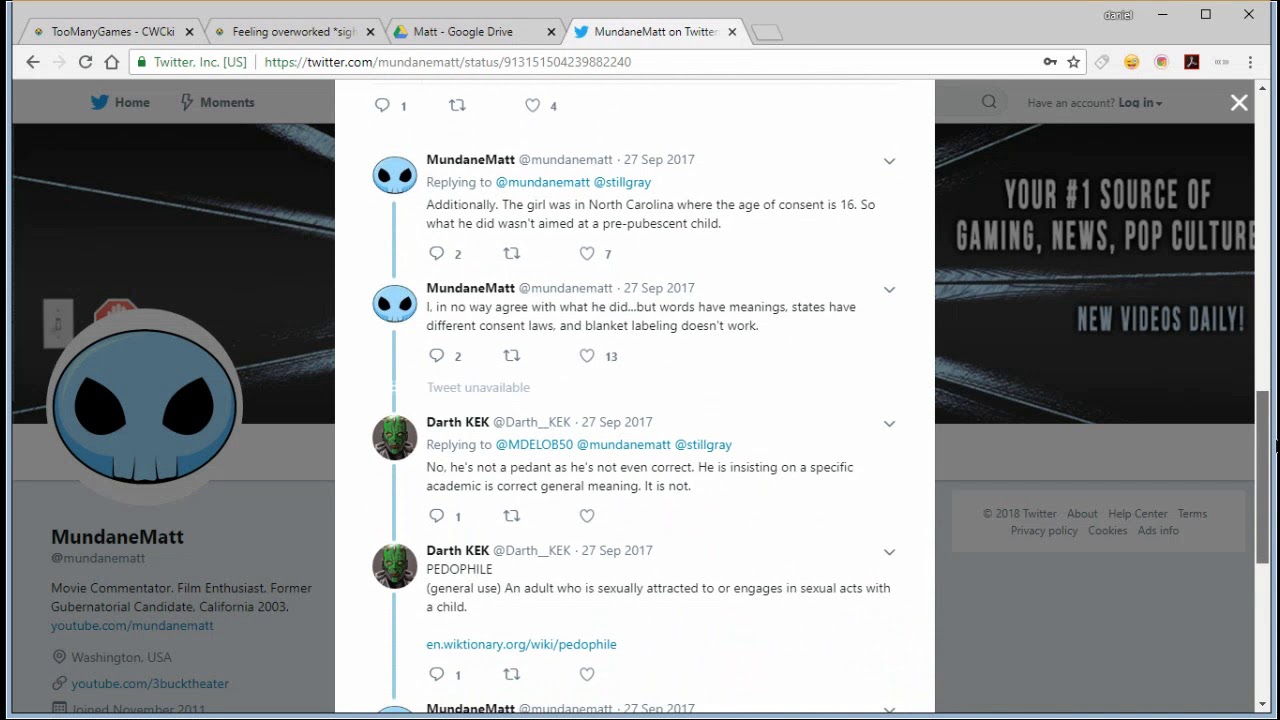
Task: Open Ads info footer link
Action: point(1158,530)
